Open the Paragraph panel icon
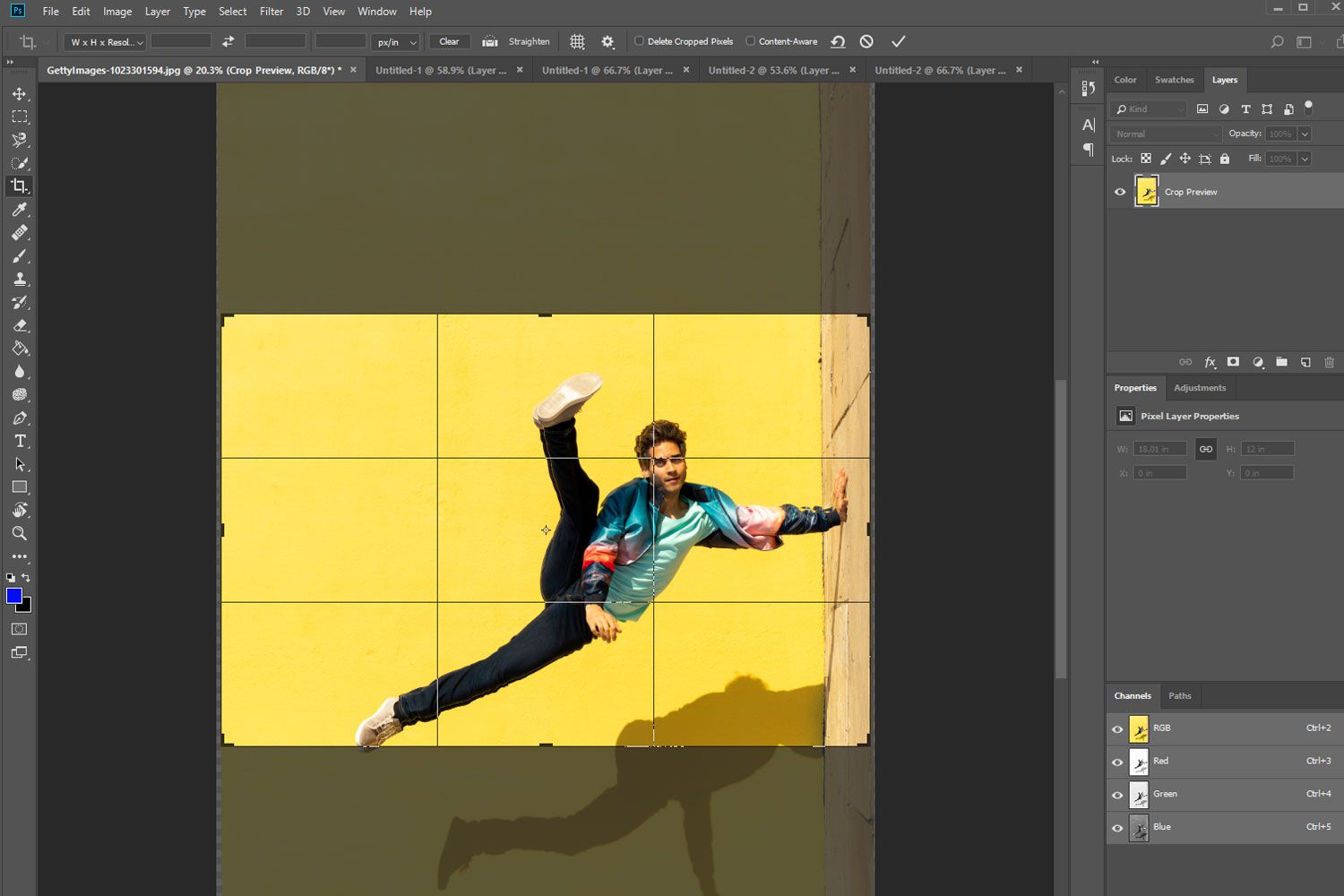The width and height of the screenshot is (1344, 896). (x=1089, y=150)
